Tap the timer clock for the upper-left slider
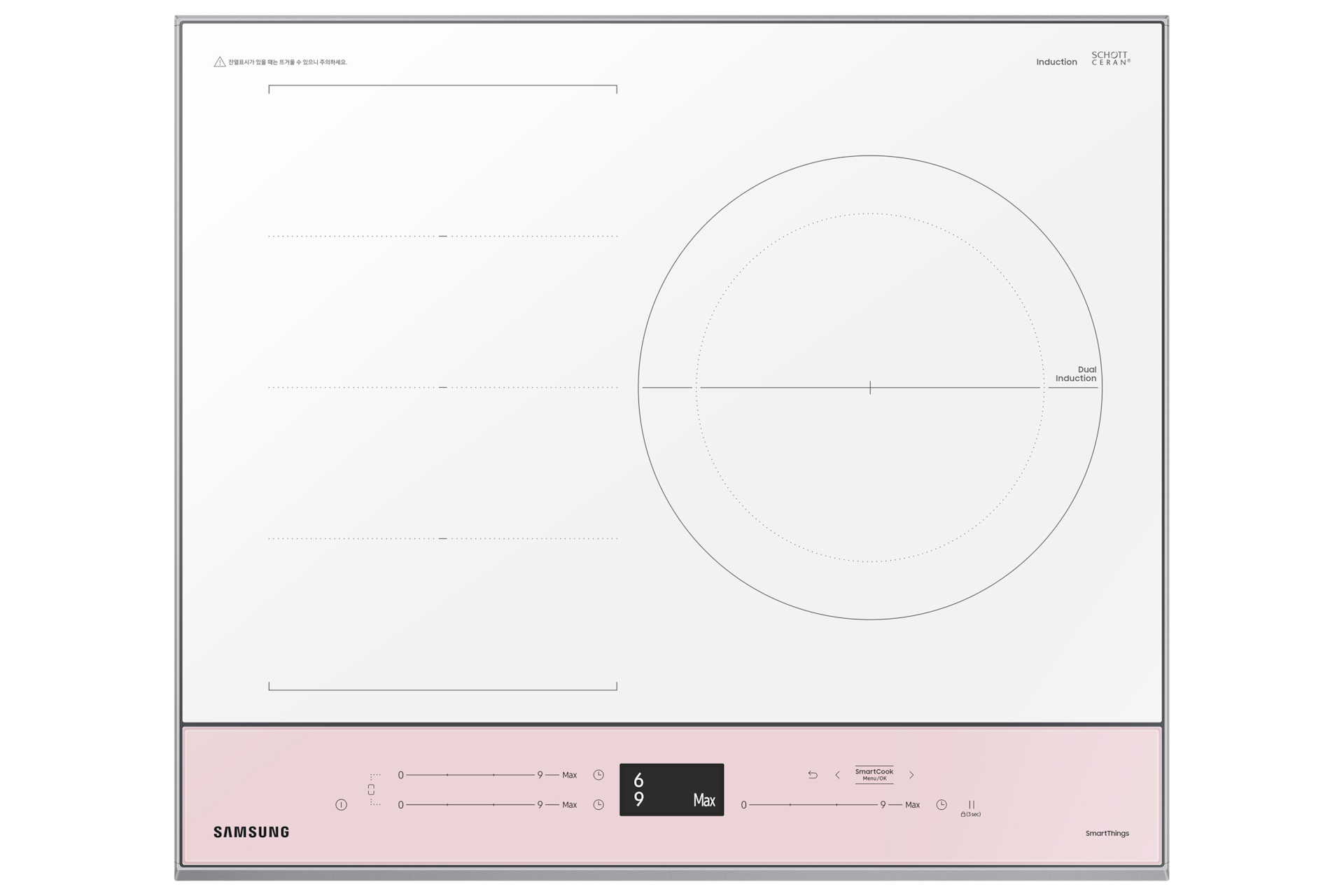Viewport: 1344px width, 896px height. 598,775
